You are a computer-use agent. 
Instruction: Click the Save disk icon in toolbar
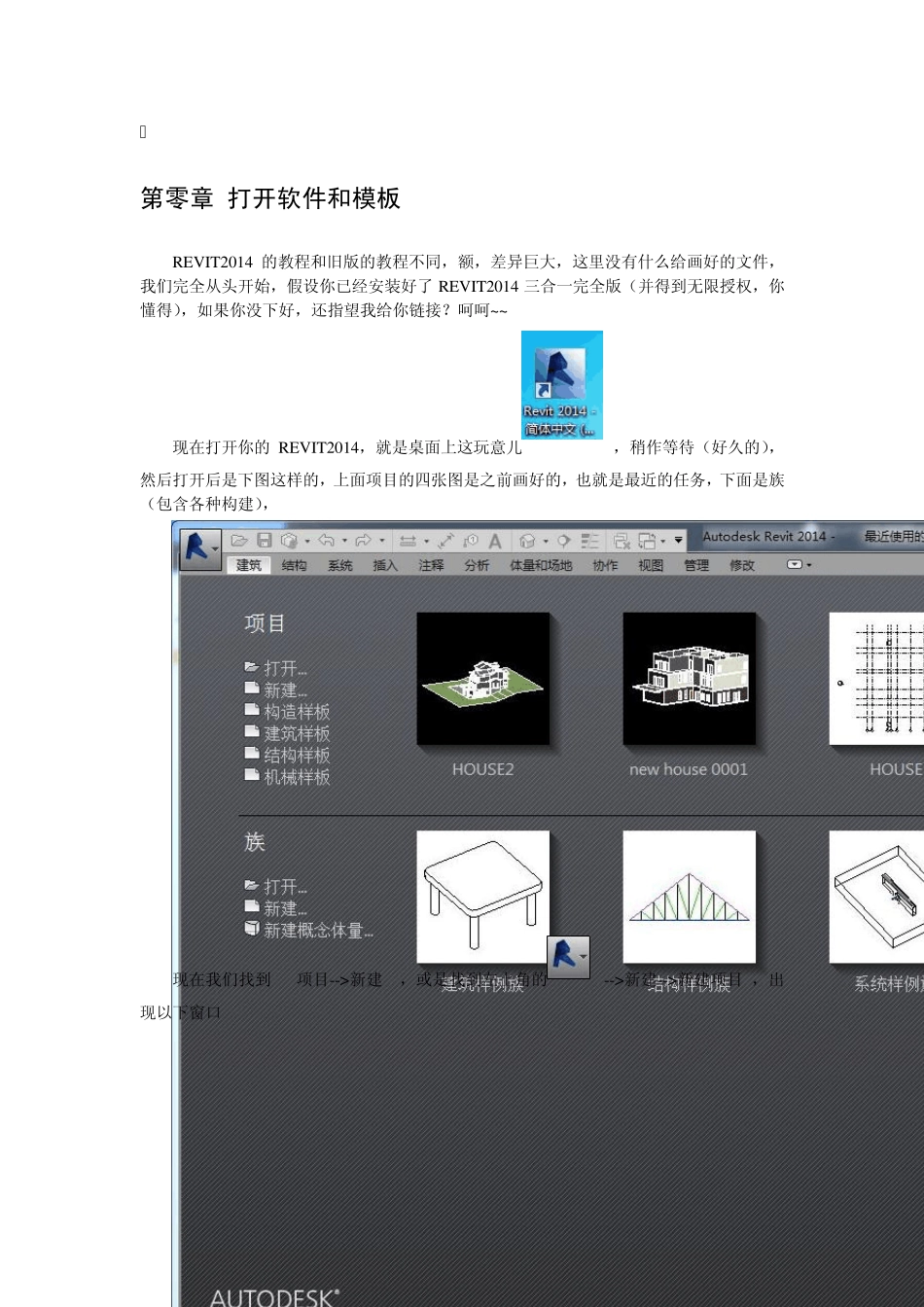265,540
